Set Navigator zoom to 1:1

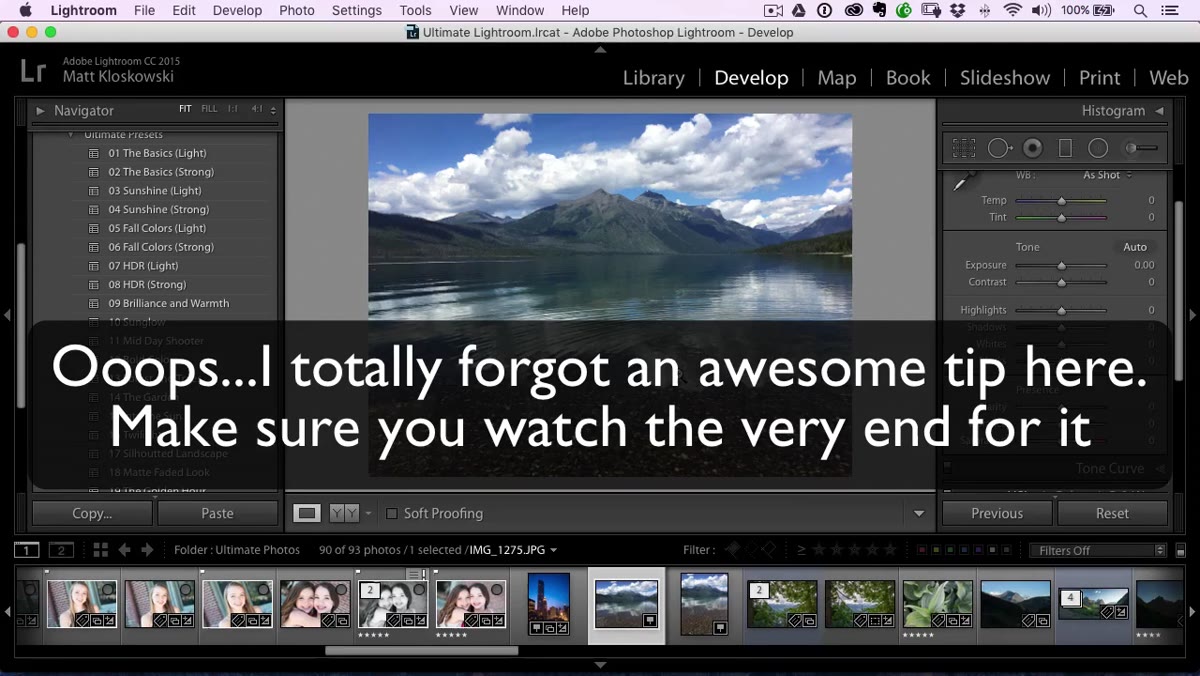pyautogui.click(x=233, y=109)
